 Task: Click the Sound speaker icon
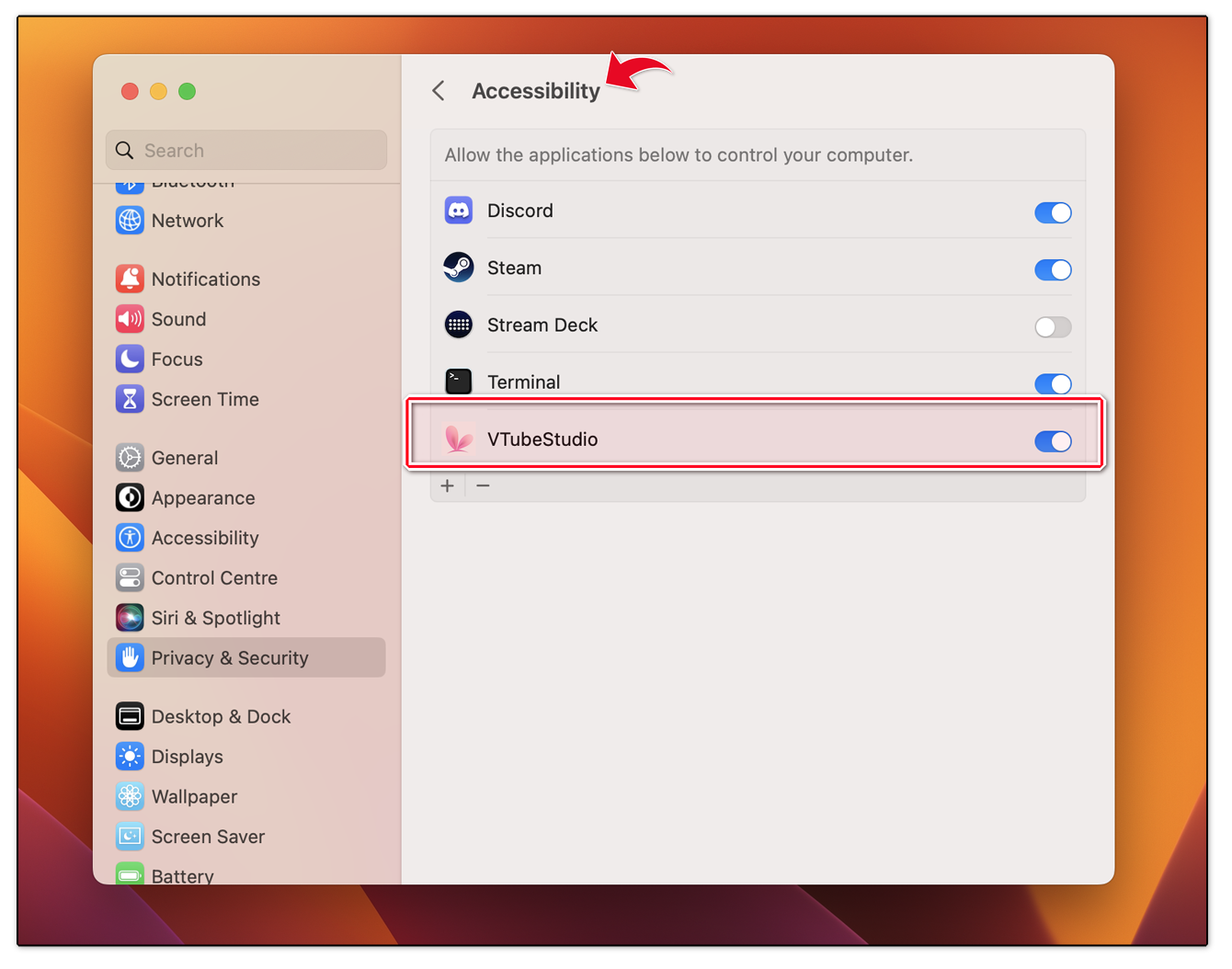[x=130, y=319]
